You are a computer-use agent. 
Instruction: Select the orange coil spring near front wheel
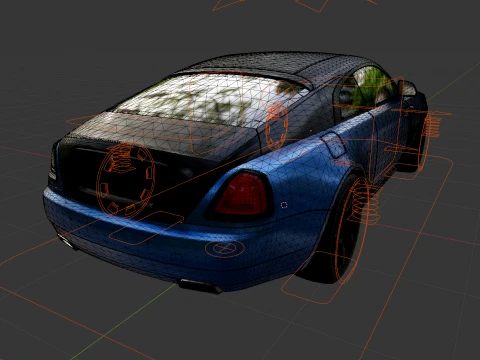click(x=435, y=124)
